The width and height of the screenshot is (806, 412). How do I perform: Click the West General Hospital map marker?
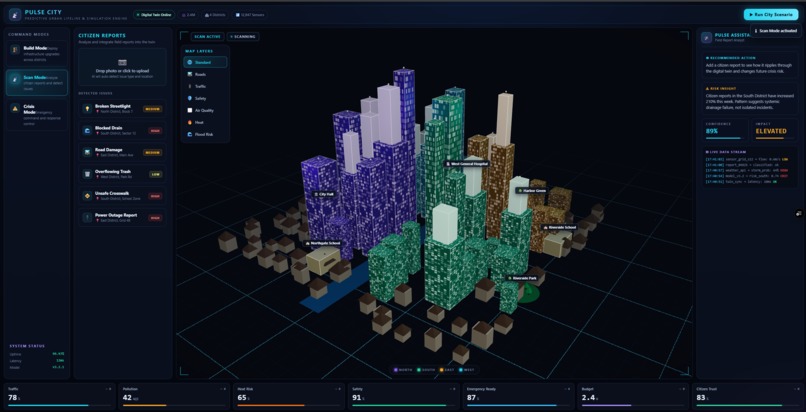point(467,164)
